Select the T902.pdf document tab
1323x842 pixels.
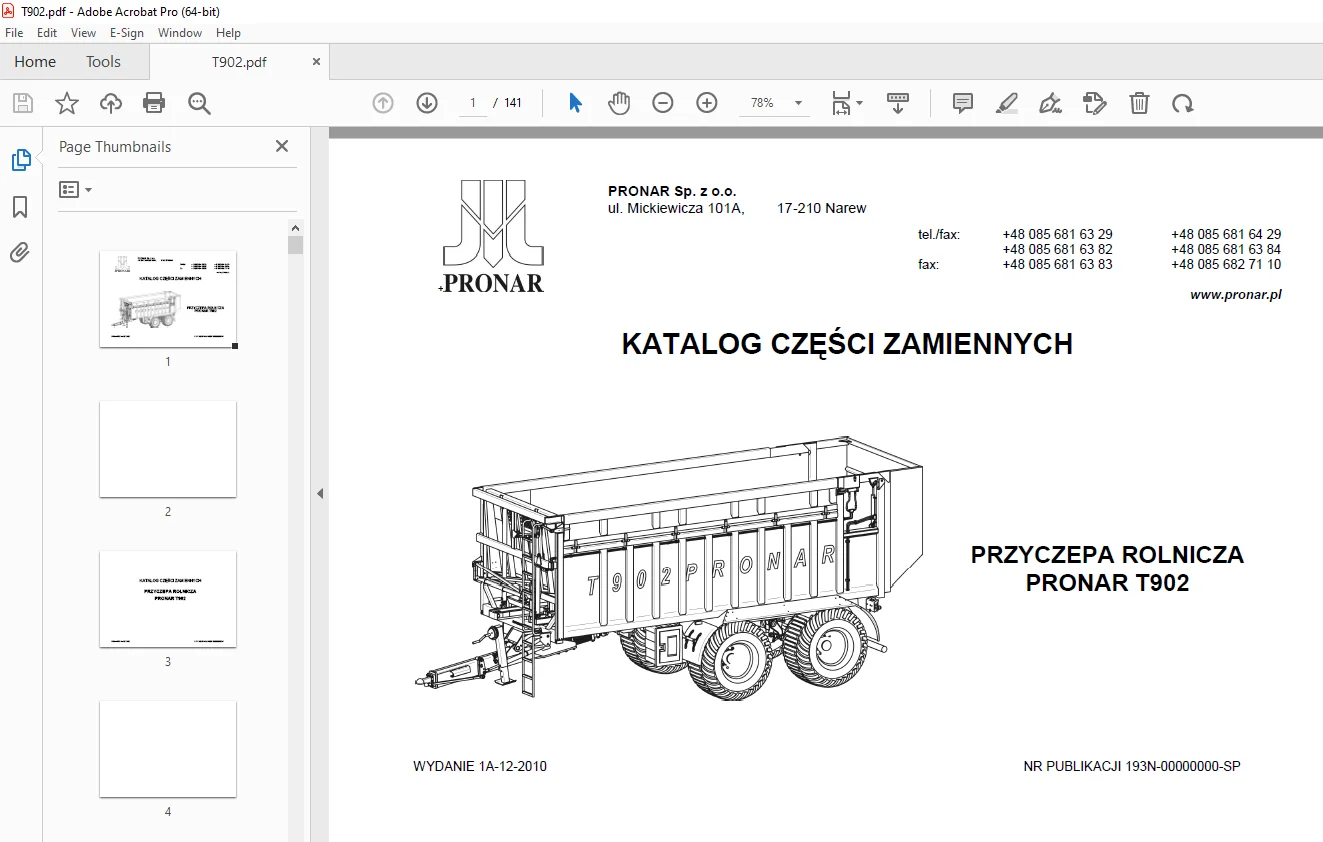[x=239, y=62]
